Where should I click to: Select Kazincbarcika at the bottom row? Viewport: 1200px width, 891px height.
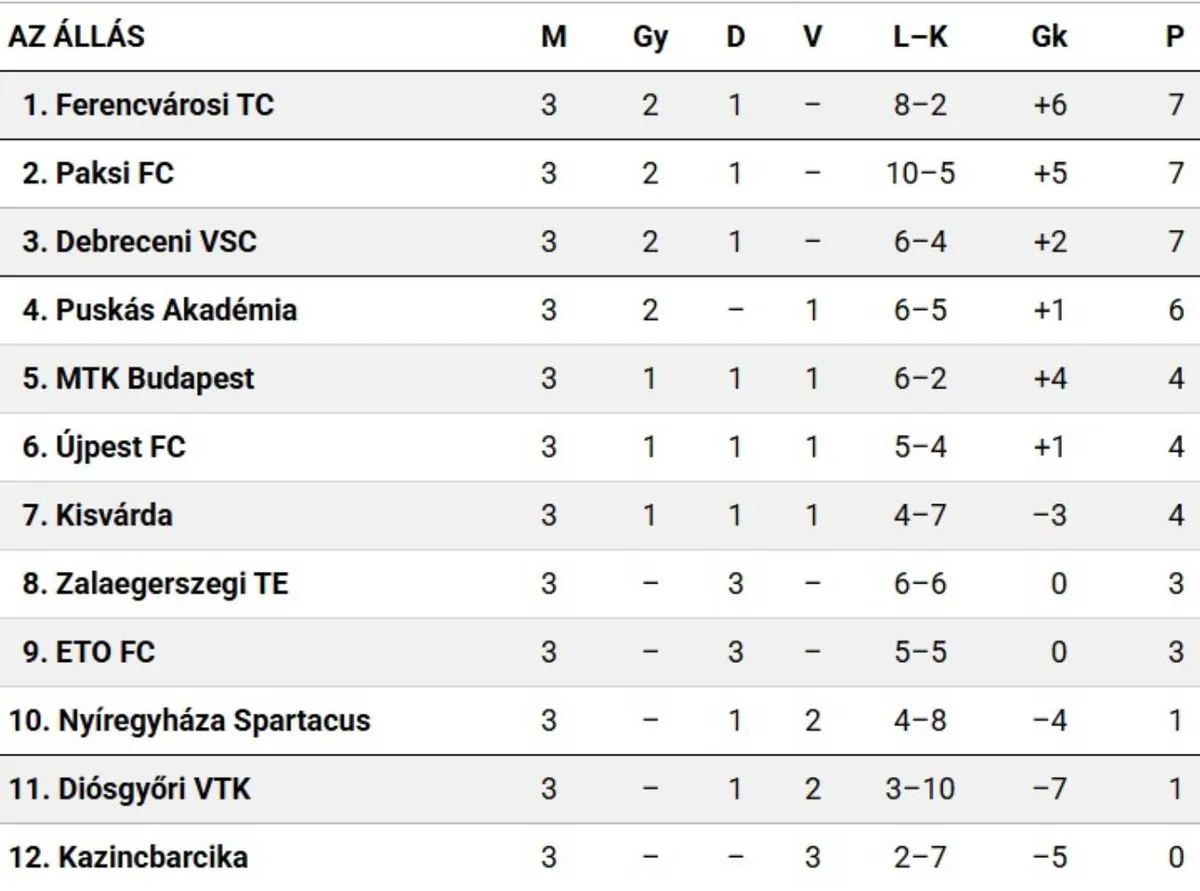(600, 857)
